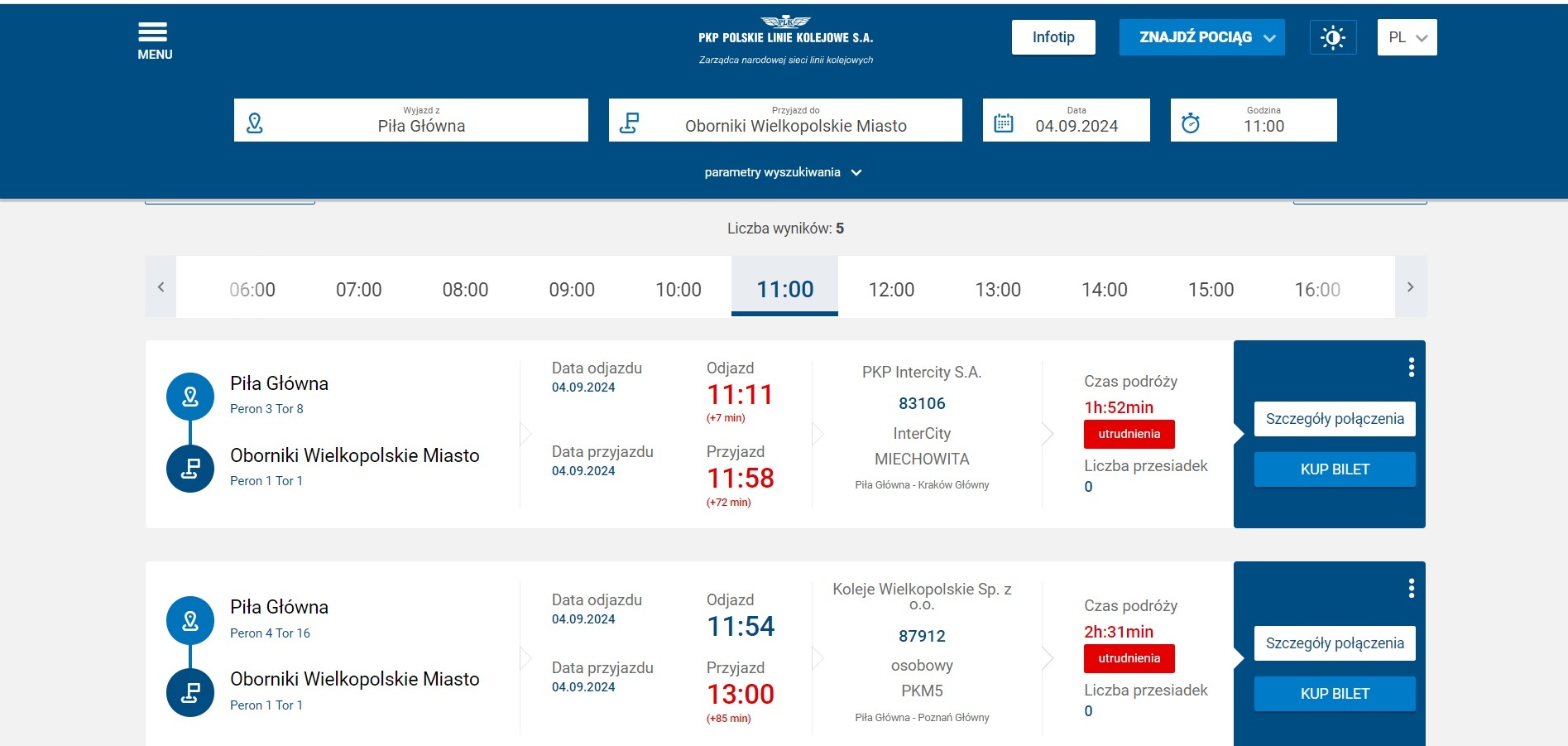Click train number 83106 link

(922, 403)
